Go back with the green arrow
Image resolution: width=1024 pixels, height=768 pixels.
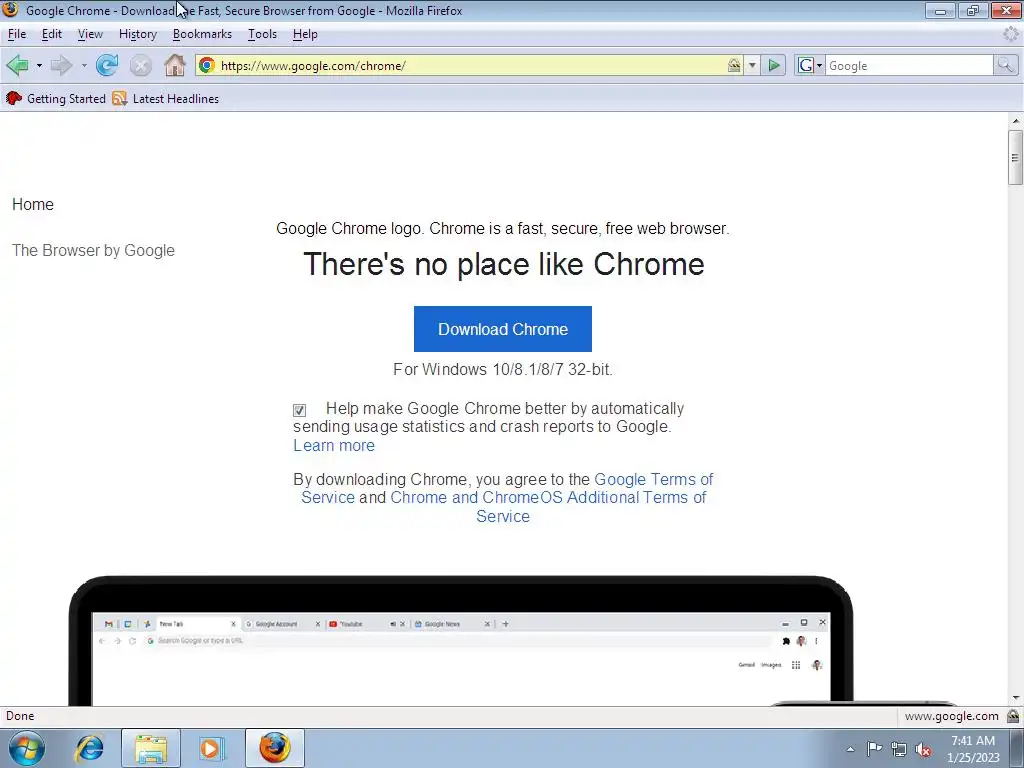pyautogui.click(x=17, y=65)
